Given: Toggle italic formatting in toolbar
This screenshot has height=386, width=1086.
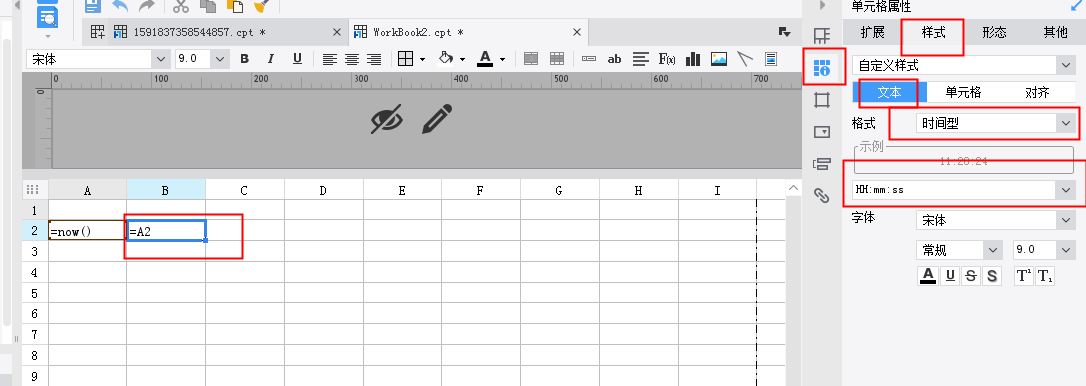Looking at the screenshot, I should click(271, 59).
